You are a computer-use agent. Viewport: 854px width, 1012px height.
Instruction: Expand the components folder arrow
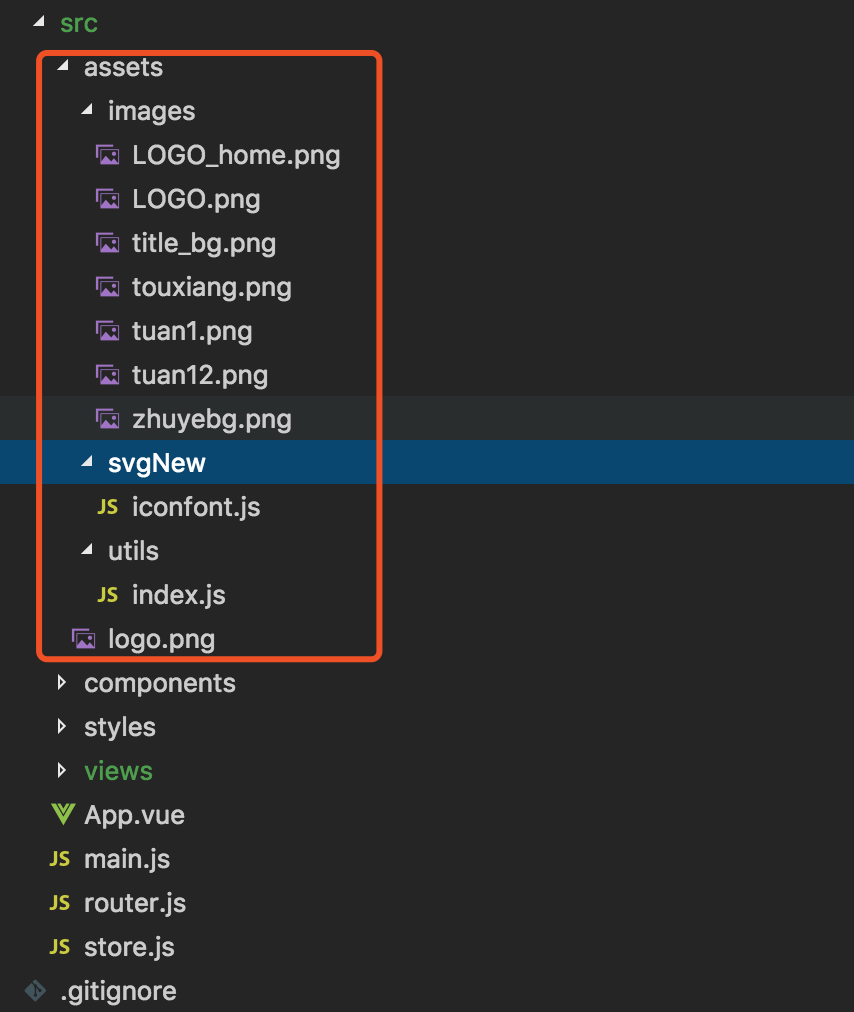point(62,683)
